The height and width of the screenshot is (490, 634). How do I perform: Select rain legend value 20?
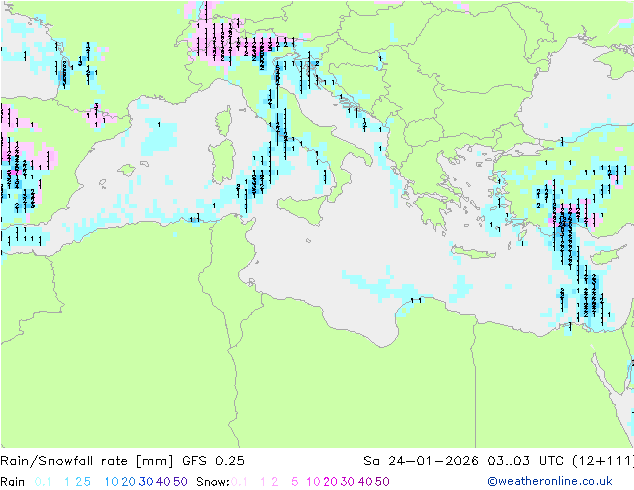point(128,482)
